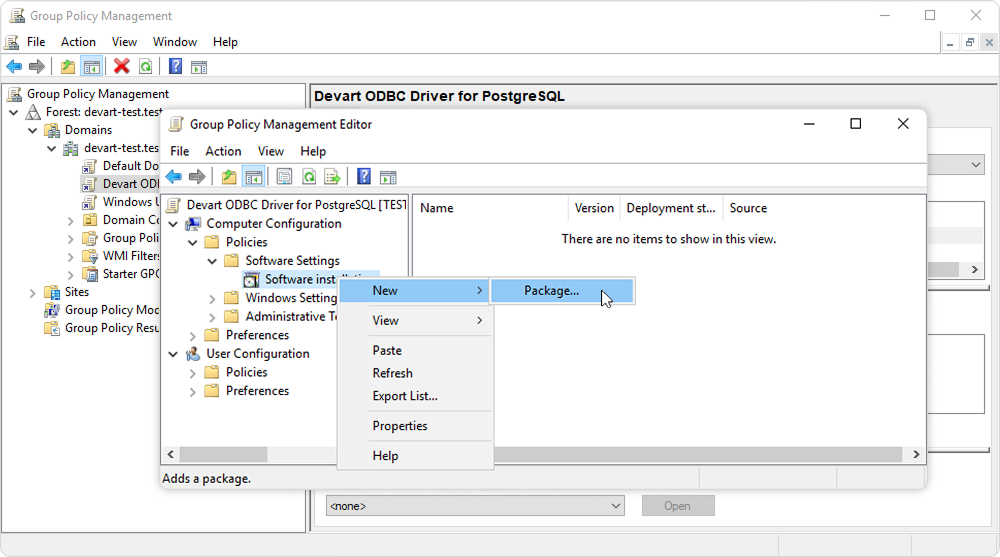Viewport: 1000px width, 557px height.
Task: Click Name column header
Action: point(492,209)
